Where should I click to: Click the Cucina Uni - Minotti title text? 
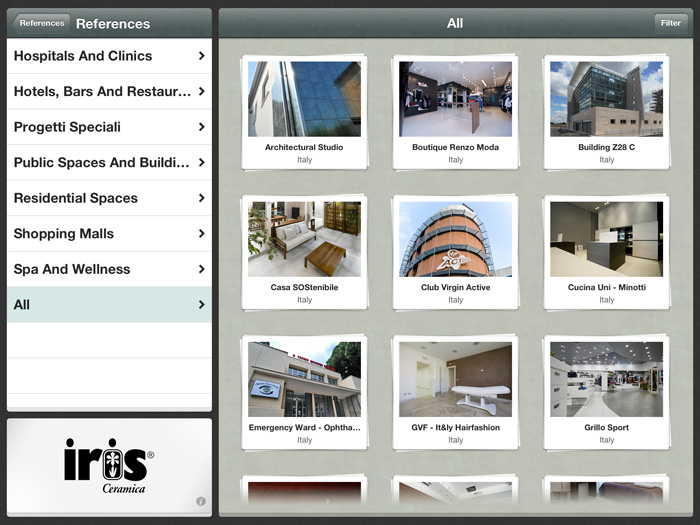pyautogui.click(x=607, y=288)
